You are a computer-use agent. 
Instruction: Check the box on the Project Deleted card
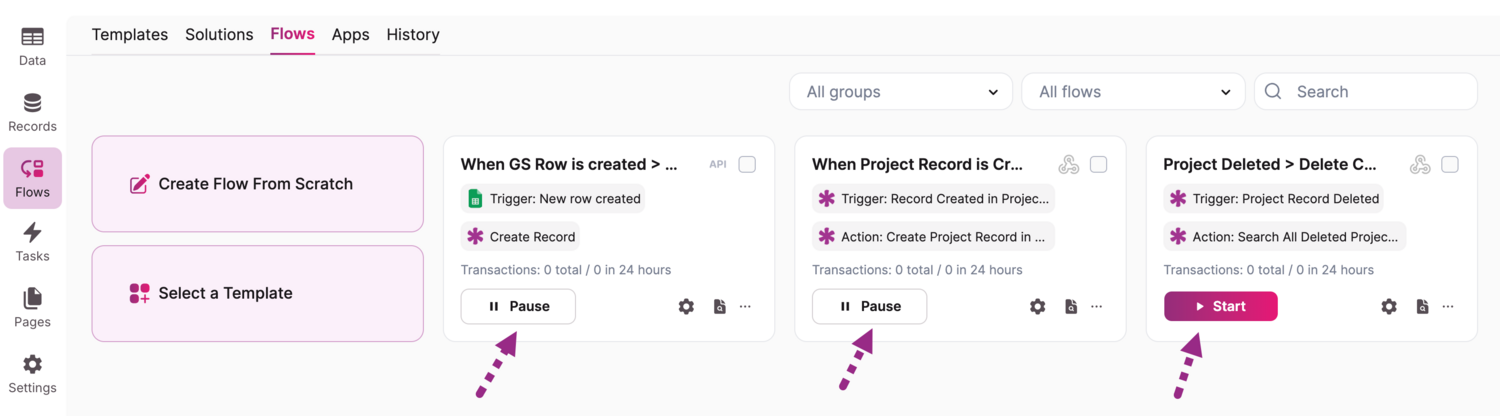(x=1450, y=164)
